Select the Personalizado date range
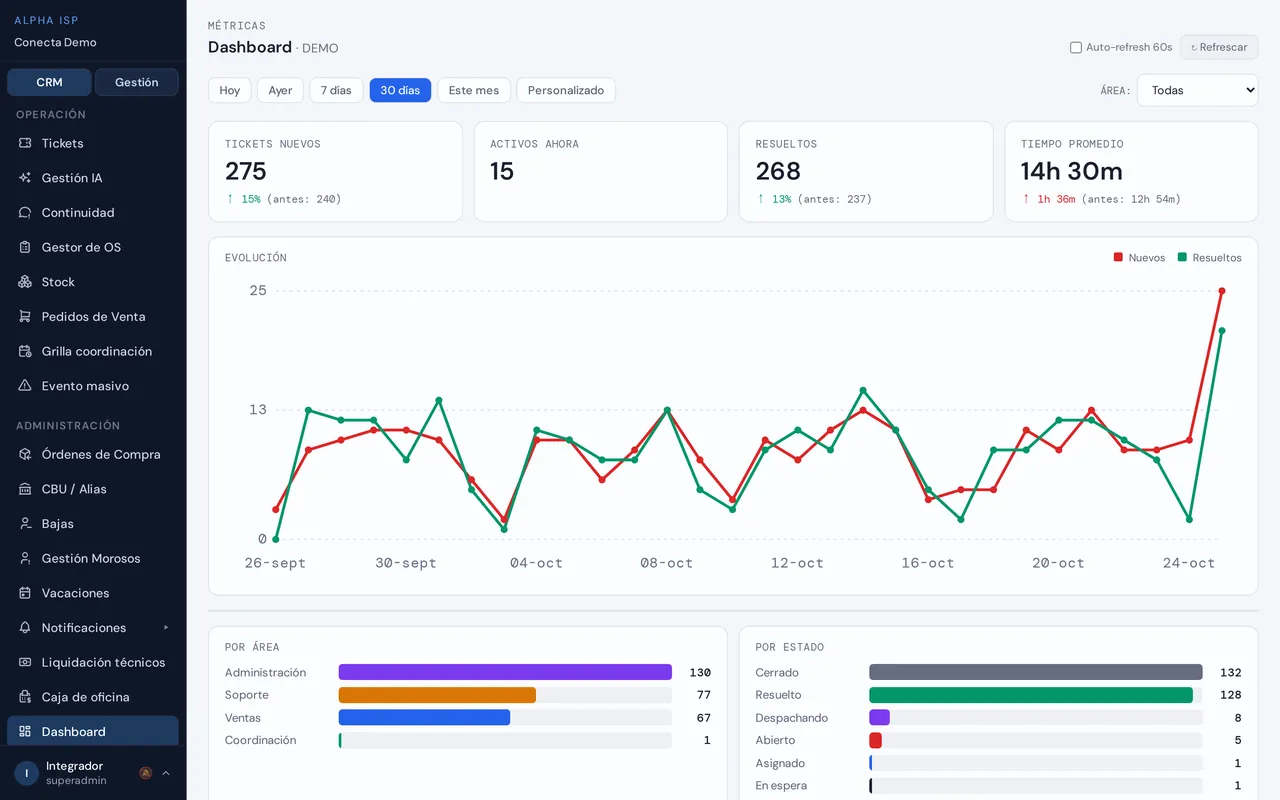Image resolution: width=1280 pixels, height=800 pixels. tap(566, 90)
